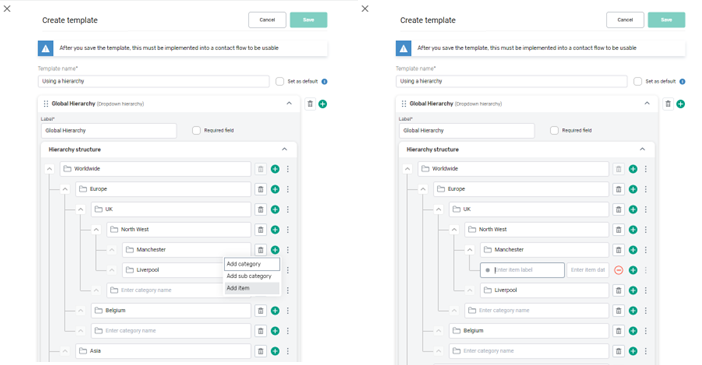
Task: Collapse Global Hierarchy section in right panel
Action: click(x=647, y=103)
